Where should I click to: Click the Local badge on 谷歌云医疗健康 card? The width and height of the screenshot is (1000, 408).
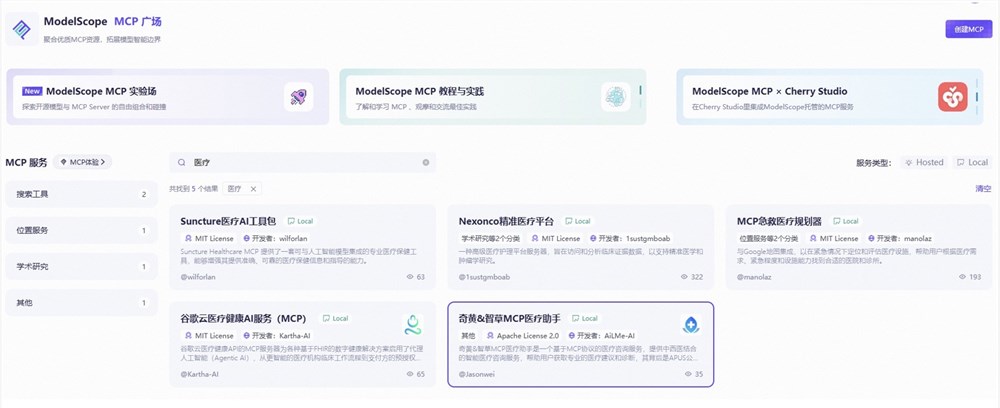(335, 318)
